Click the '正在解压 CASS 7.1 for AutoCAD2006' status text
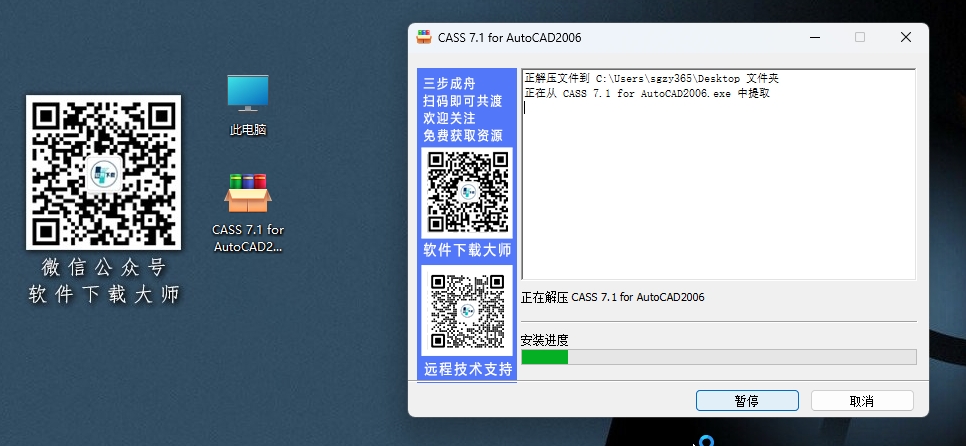The image size is (966, 446). tap(612, 297)
